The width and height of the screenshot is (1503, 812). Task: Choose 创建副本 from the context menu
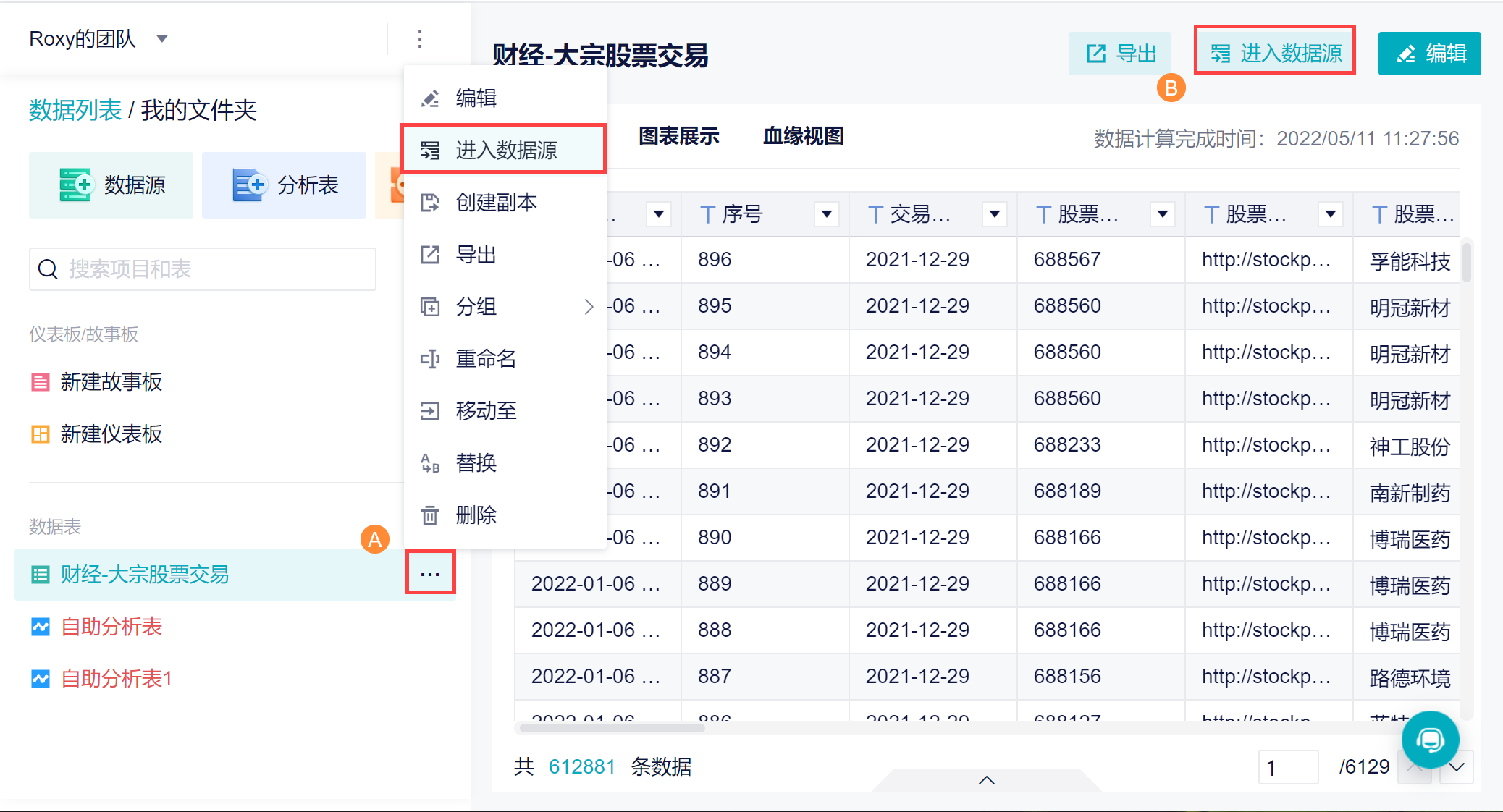coord(496,203)
